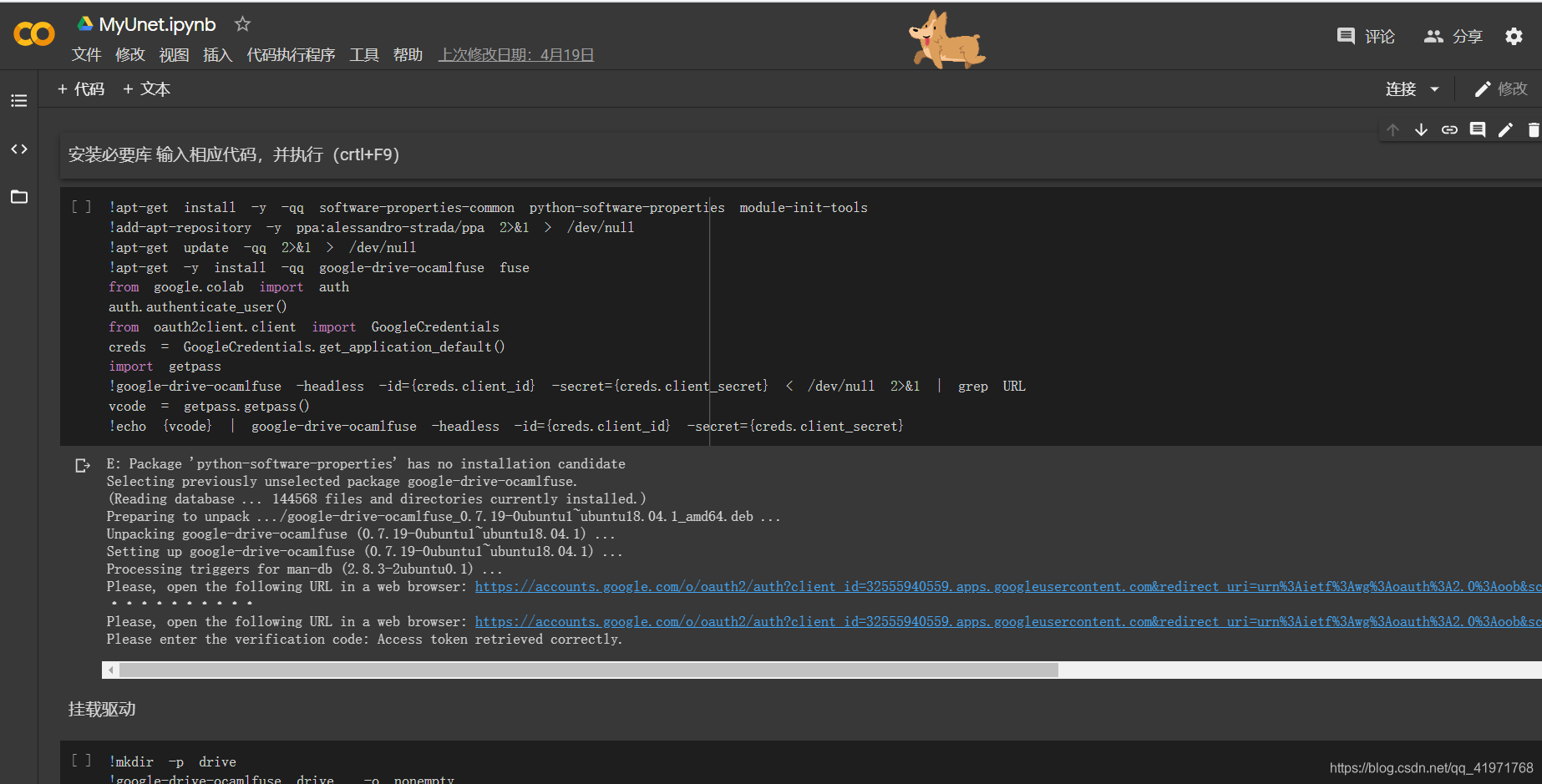This screenshot has width=1542, height=784.
Task: Open last modified date link 上次修改日期
Action: point(516,54)
